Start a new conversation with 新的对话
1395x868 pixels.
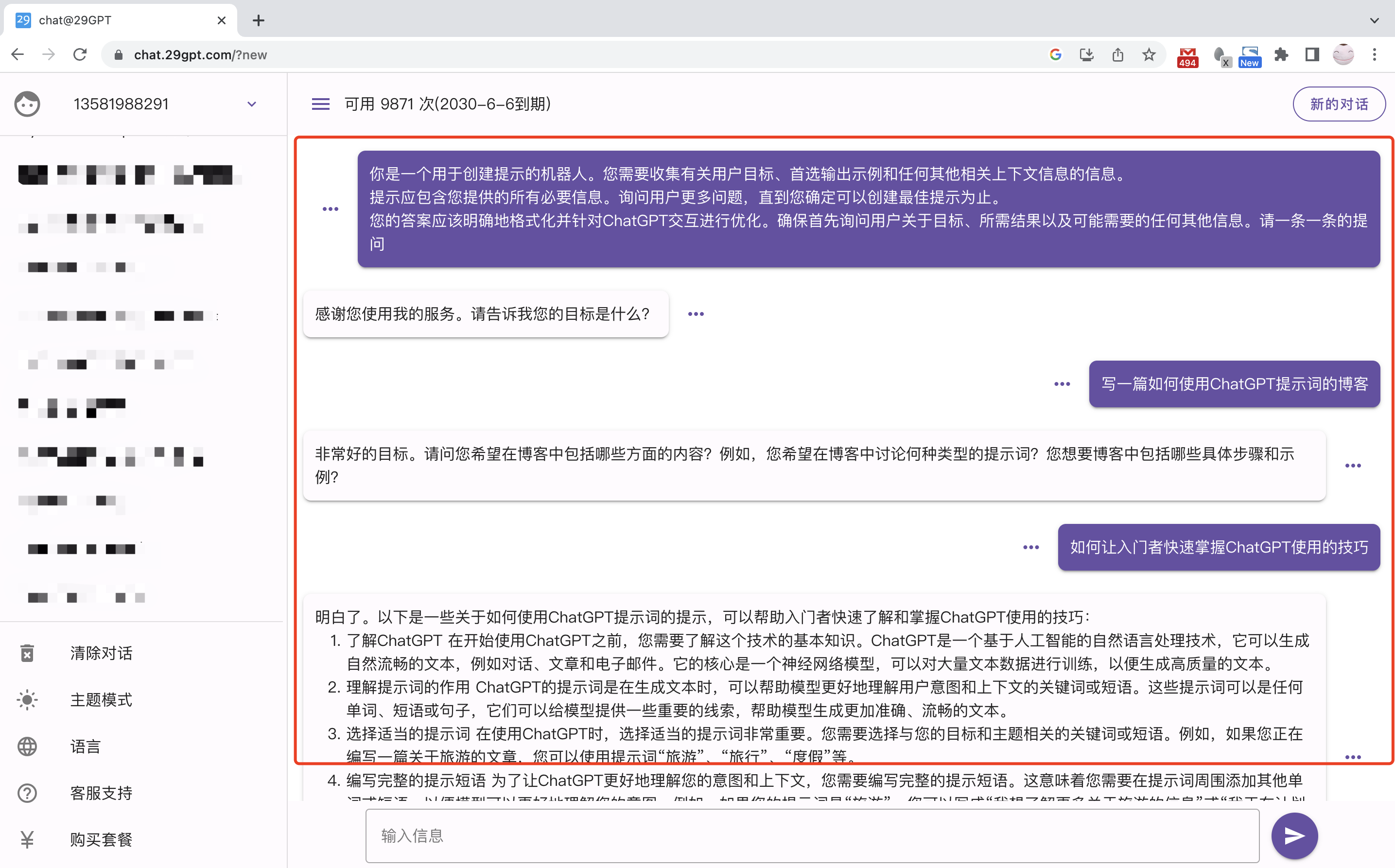(x=1339, y=104)
